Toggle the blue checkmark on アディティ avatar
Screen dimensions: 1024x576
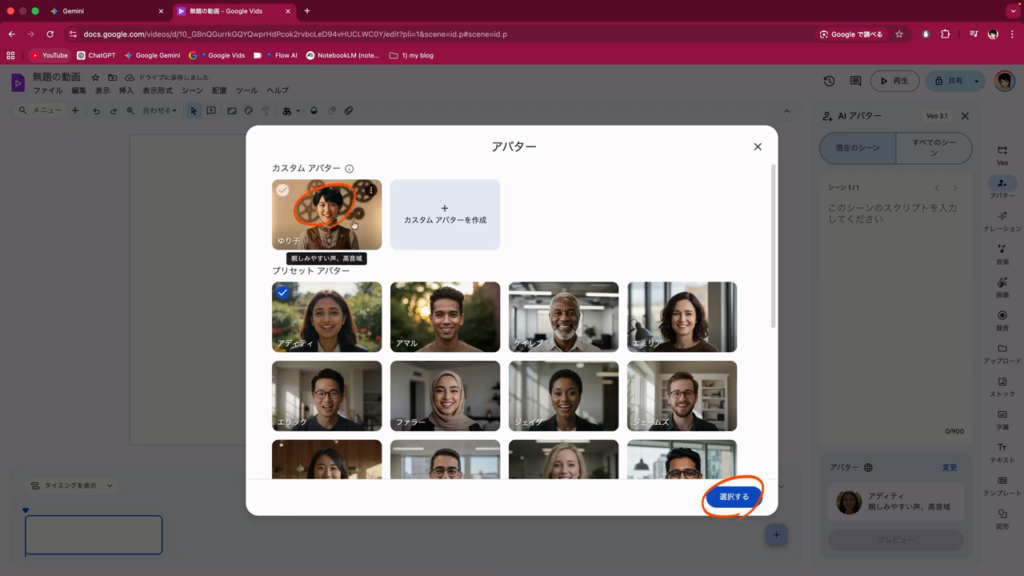pos(283,293)
